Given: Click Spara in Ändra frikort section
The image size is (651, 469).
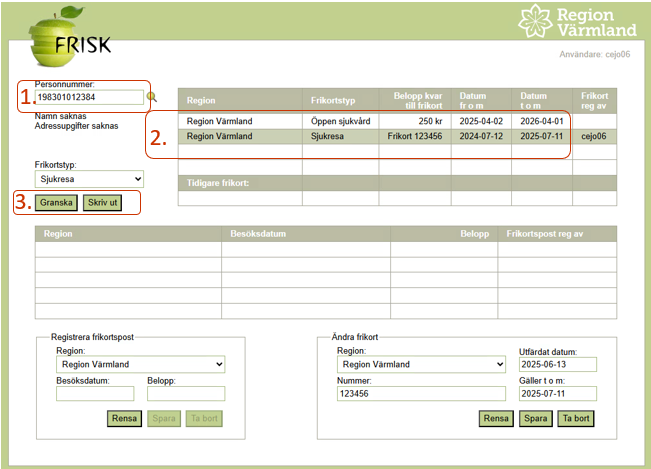Looking at the screenshot, I should [x=535, y=419].
